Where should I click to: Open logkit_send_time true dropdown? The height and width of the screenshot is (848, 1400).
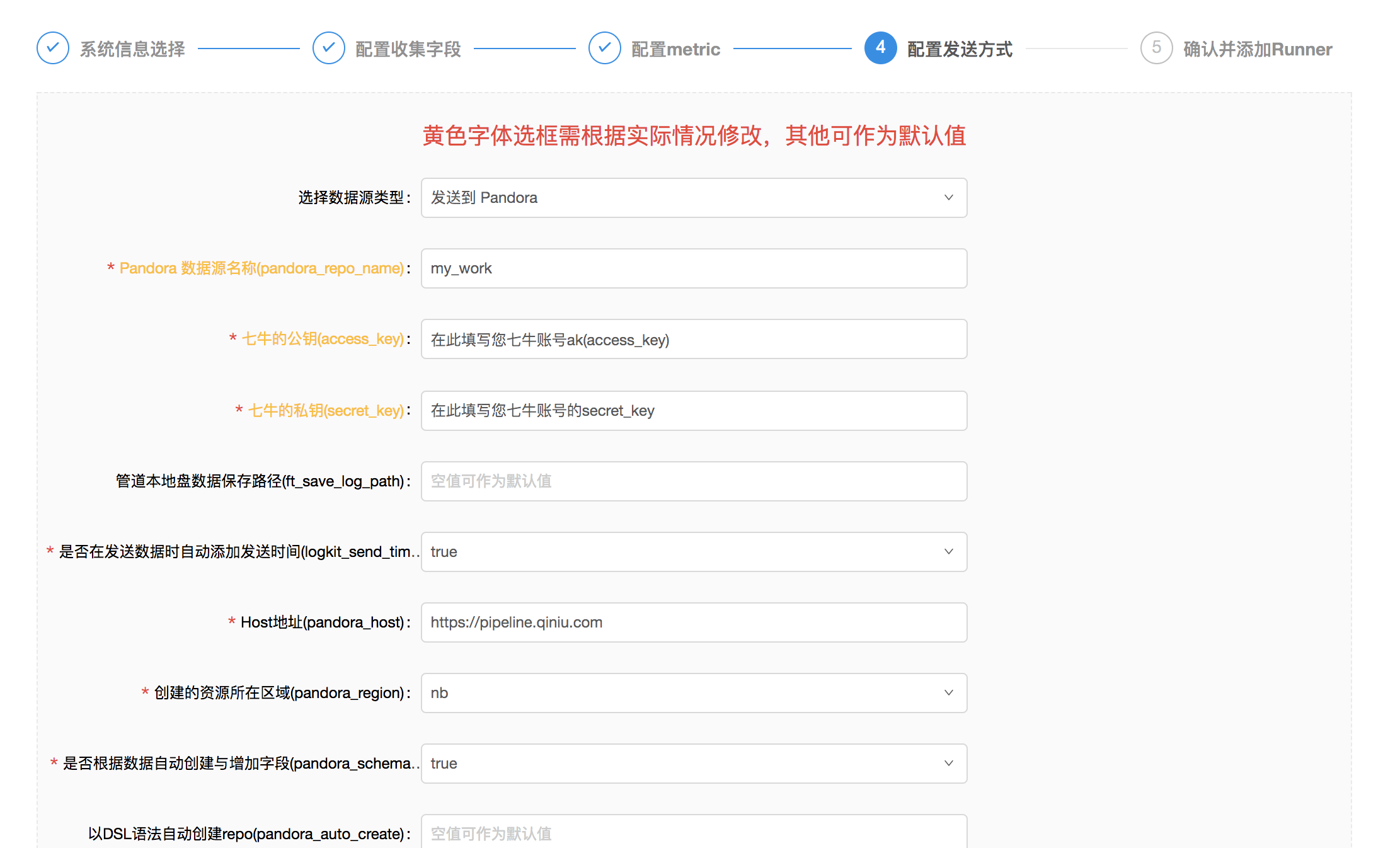(x=694, y=552)
